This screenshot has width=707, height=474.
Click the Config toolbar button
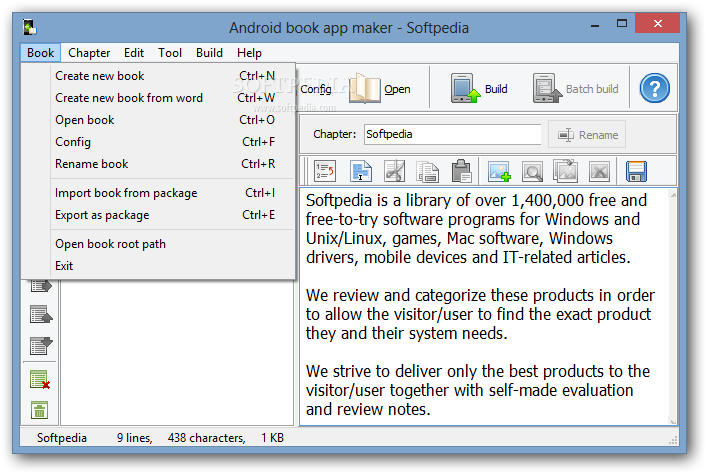pyautogui.click(x=316, y=89)
